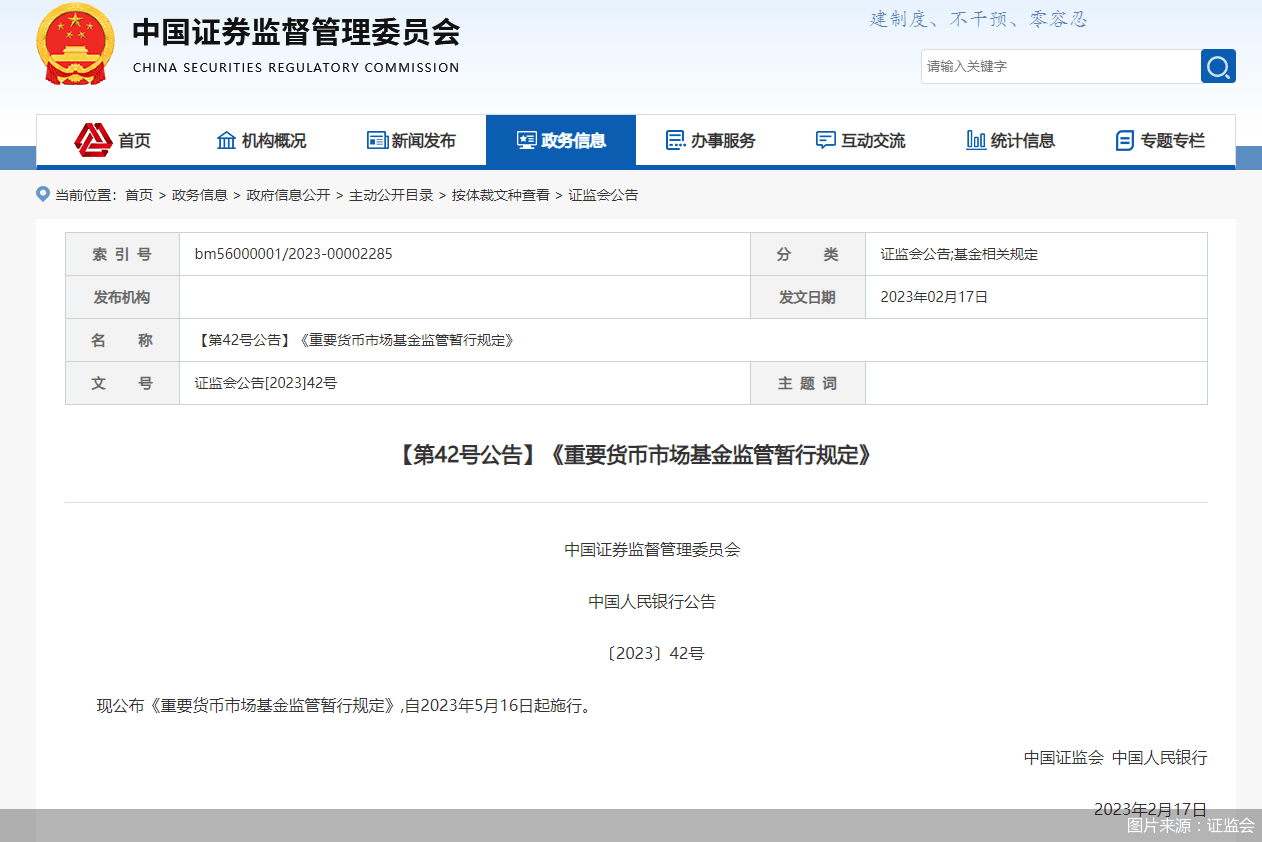Navigate to 主动公开目录 breadcrumb link

coord(391,195)
